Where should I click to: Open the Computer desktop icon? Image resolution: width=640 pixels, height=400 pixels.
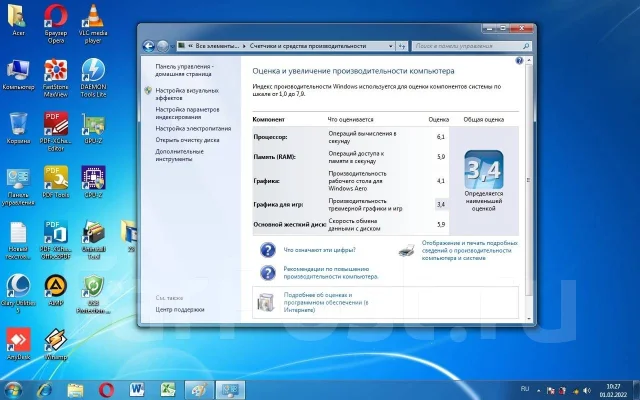tap(18, 75)
